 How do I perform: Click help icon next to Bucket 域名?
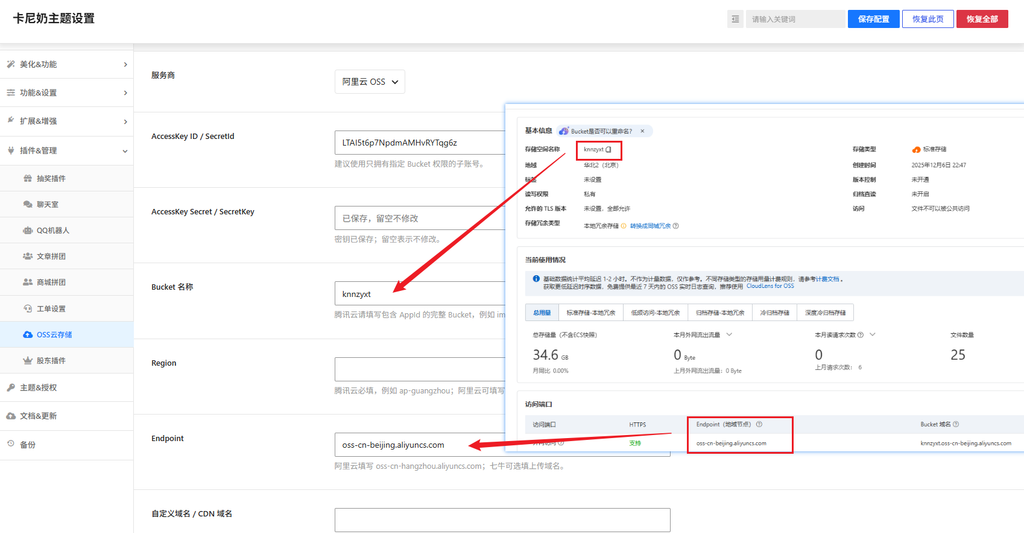[x=956, y=425]
